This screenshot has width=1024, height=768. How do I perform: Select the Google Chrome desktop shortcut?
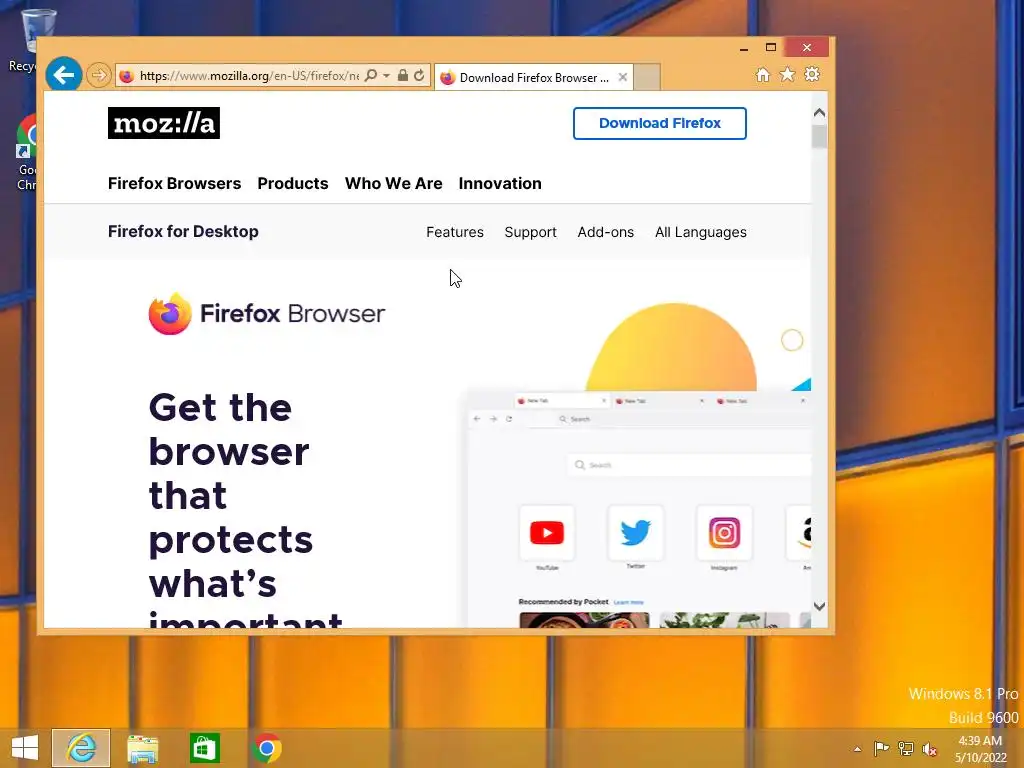[x=27, y=153]
